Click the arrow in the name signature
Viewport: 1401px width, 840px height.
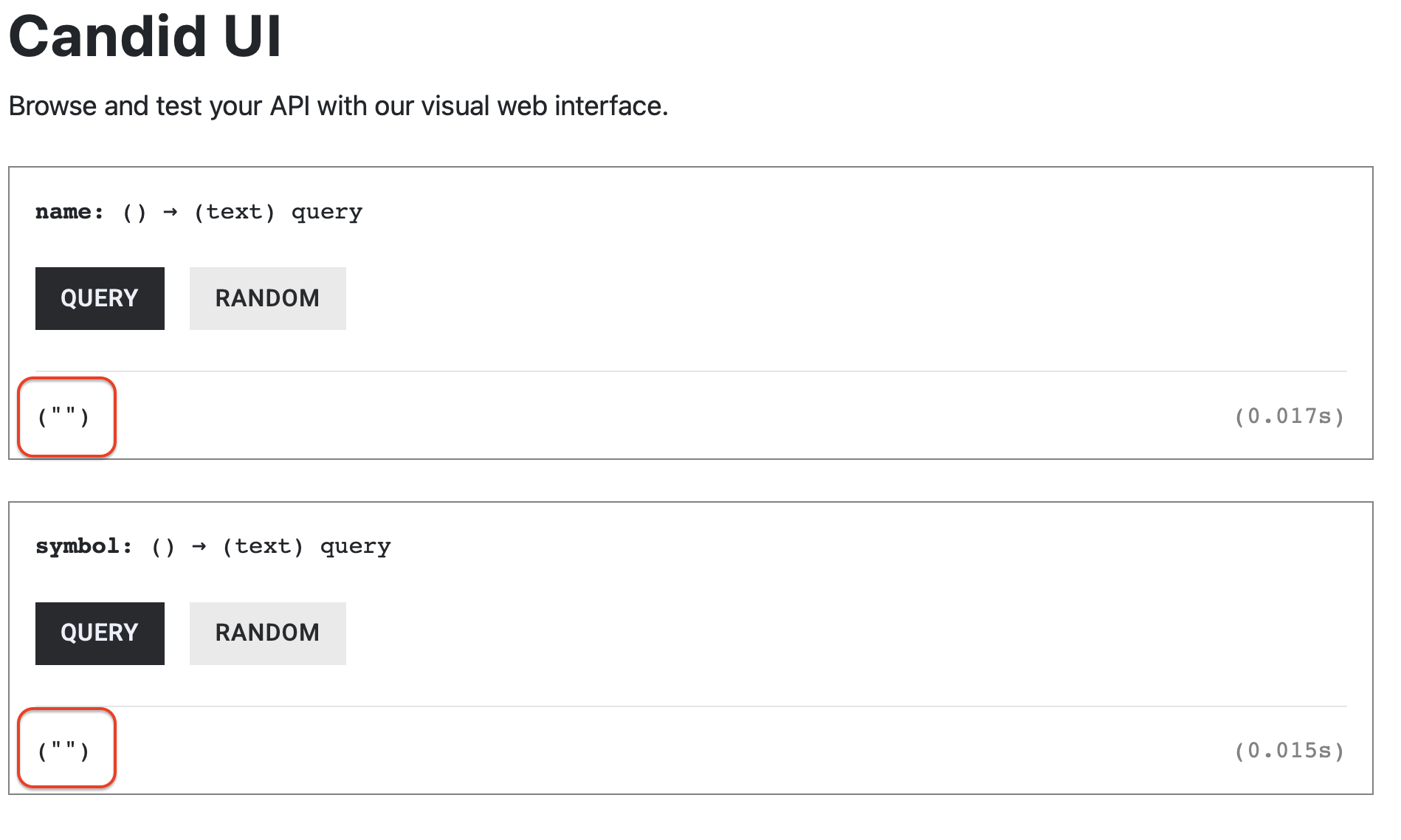pyautogui.click(x=171, y=212)
